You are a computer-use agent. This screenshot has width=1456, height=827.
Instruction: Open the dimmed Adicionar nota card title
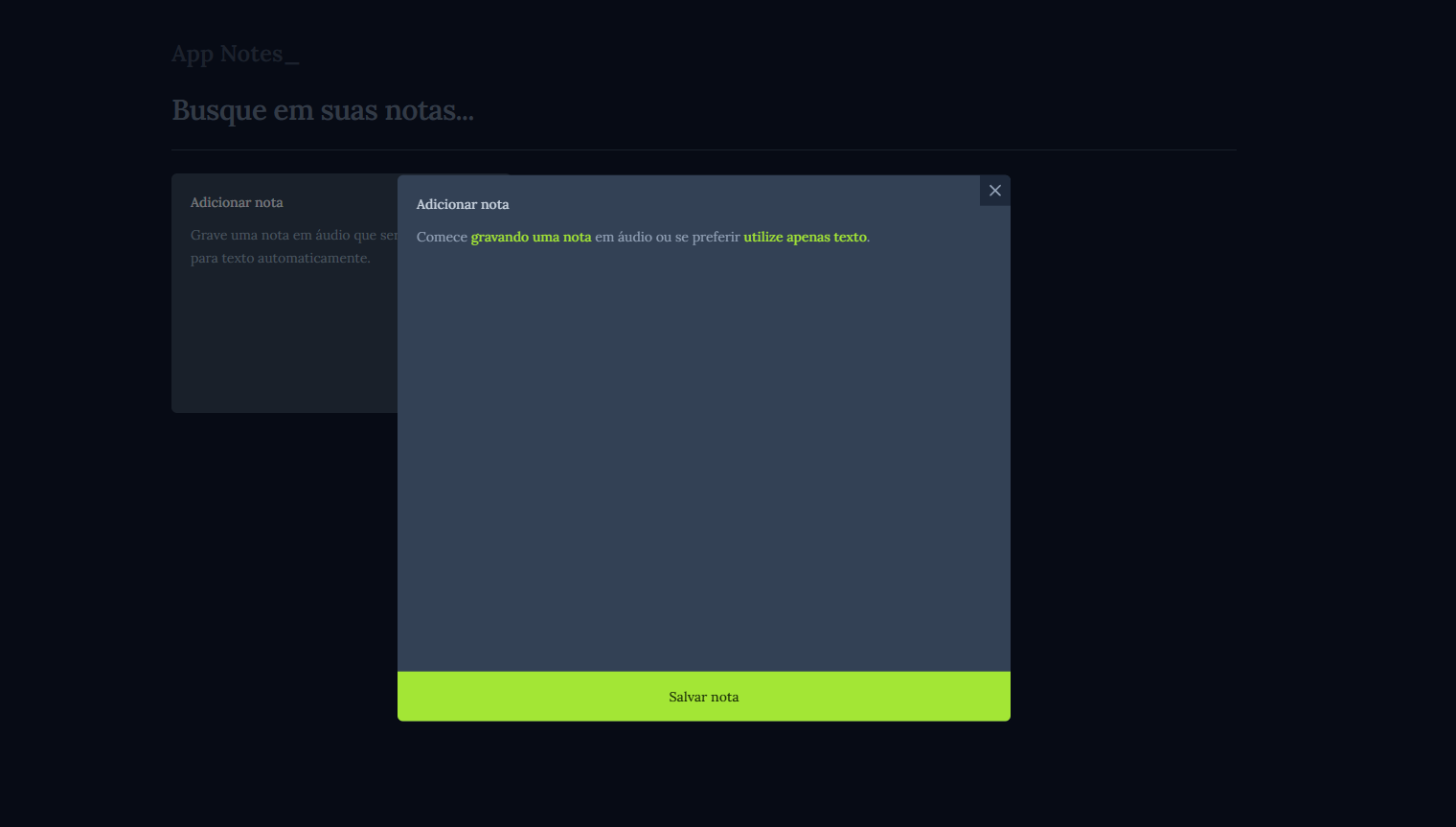237,202
